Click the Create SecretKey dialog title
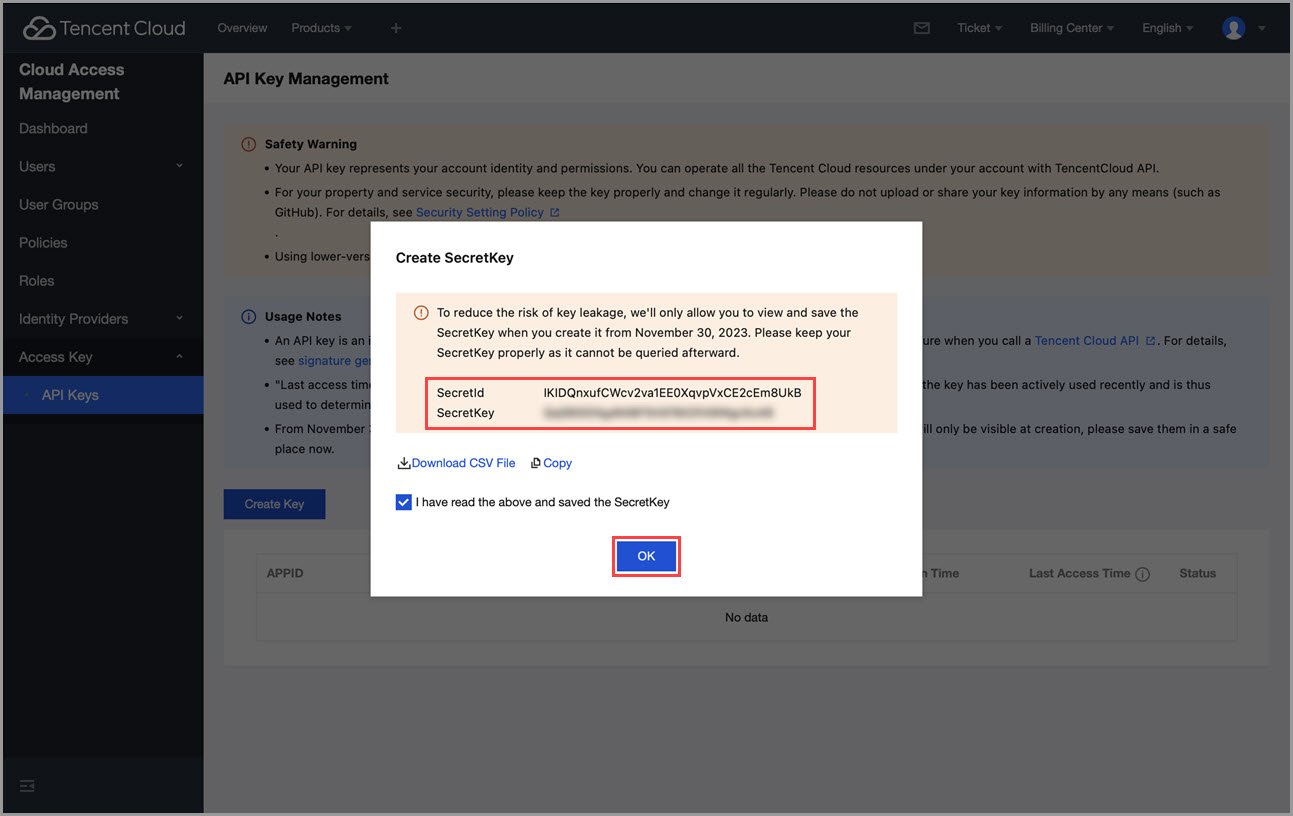 (x=454, y=258)
